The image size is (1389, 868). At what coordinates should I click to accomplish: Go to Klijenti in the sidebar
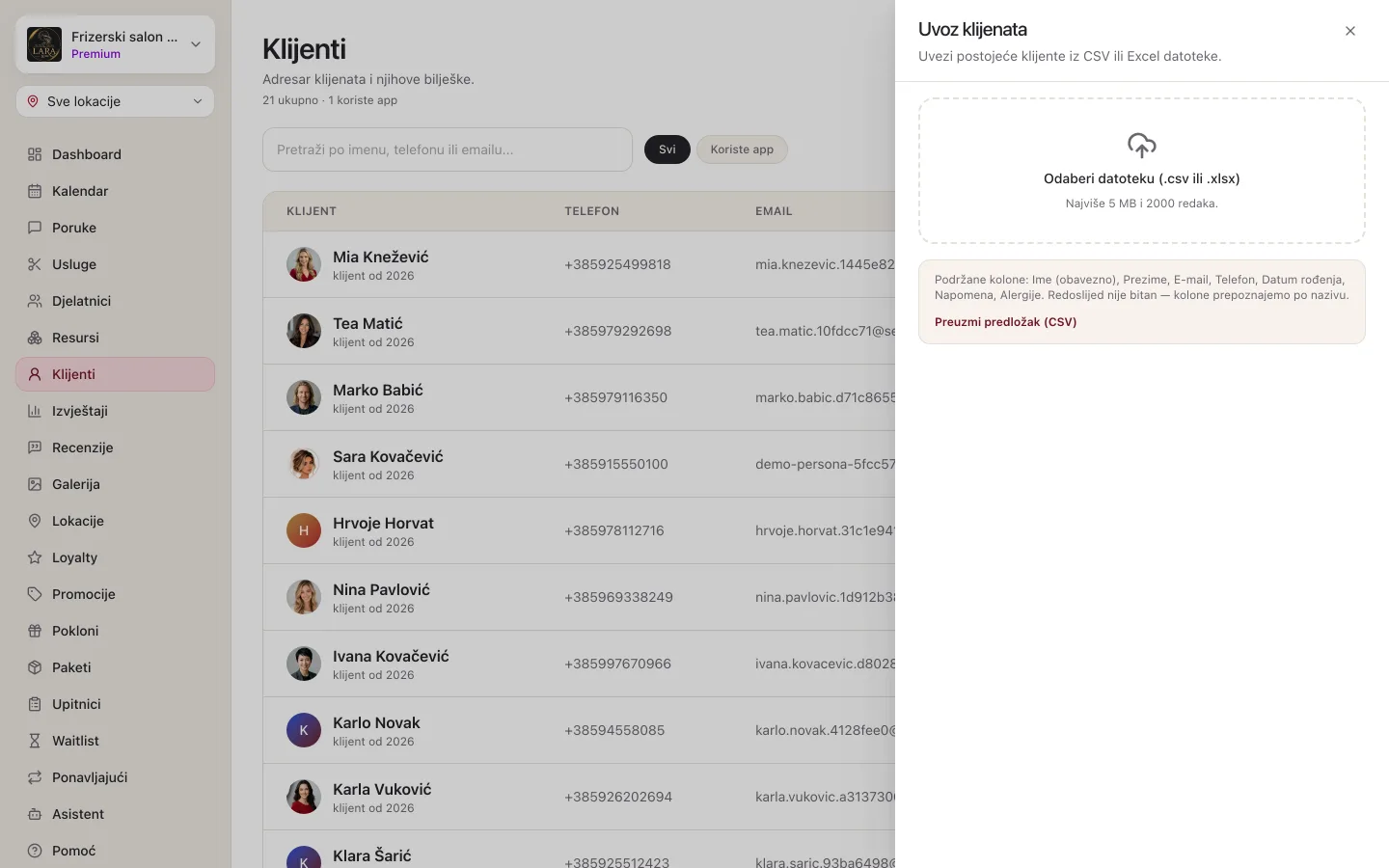(116, 374)
